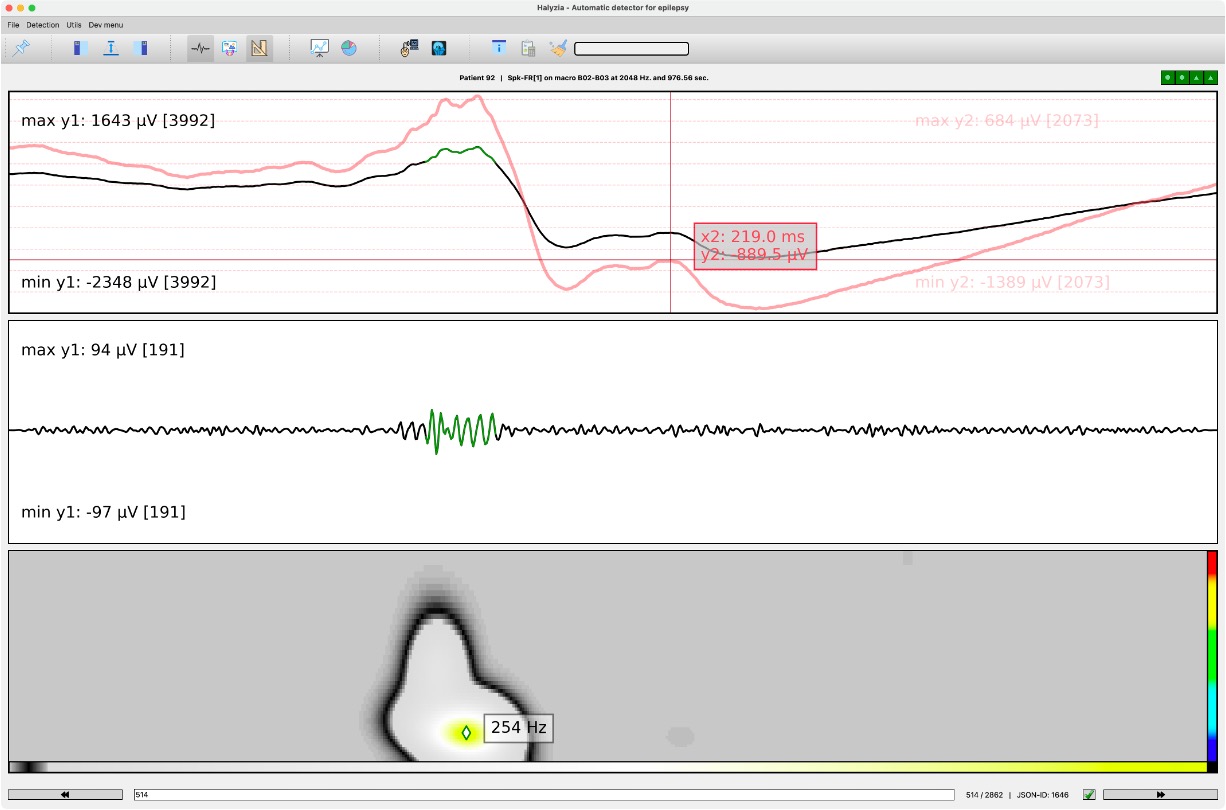This screenshot has width=1226, height=810.
Task: Open the Detection menu
Action: coord(42,24)
